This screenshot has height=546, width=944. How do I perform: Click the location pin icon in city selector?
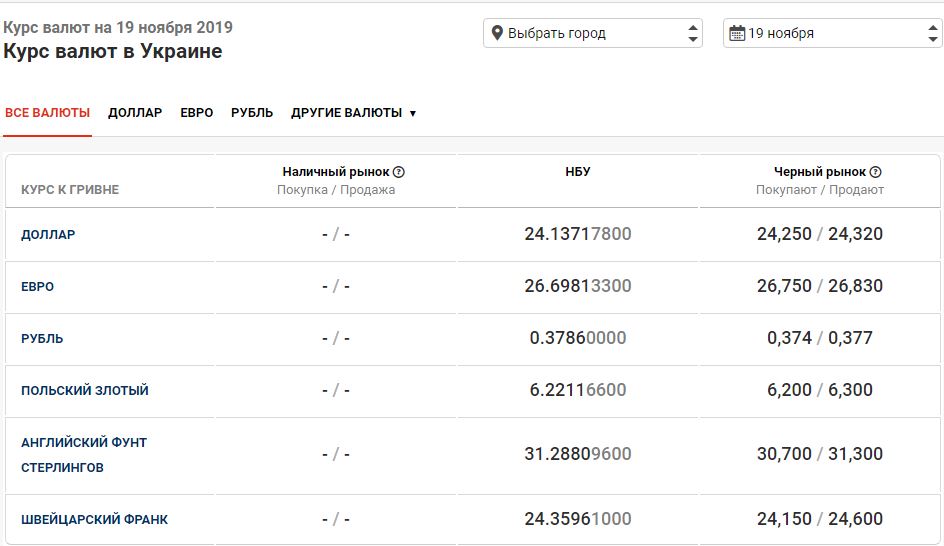(496, 33)
